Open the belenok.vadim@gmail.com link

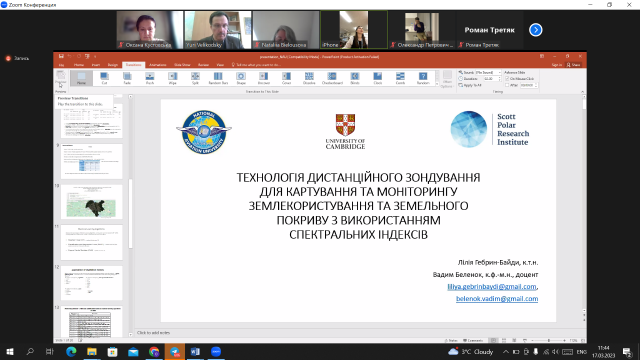[497, 298]
